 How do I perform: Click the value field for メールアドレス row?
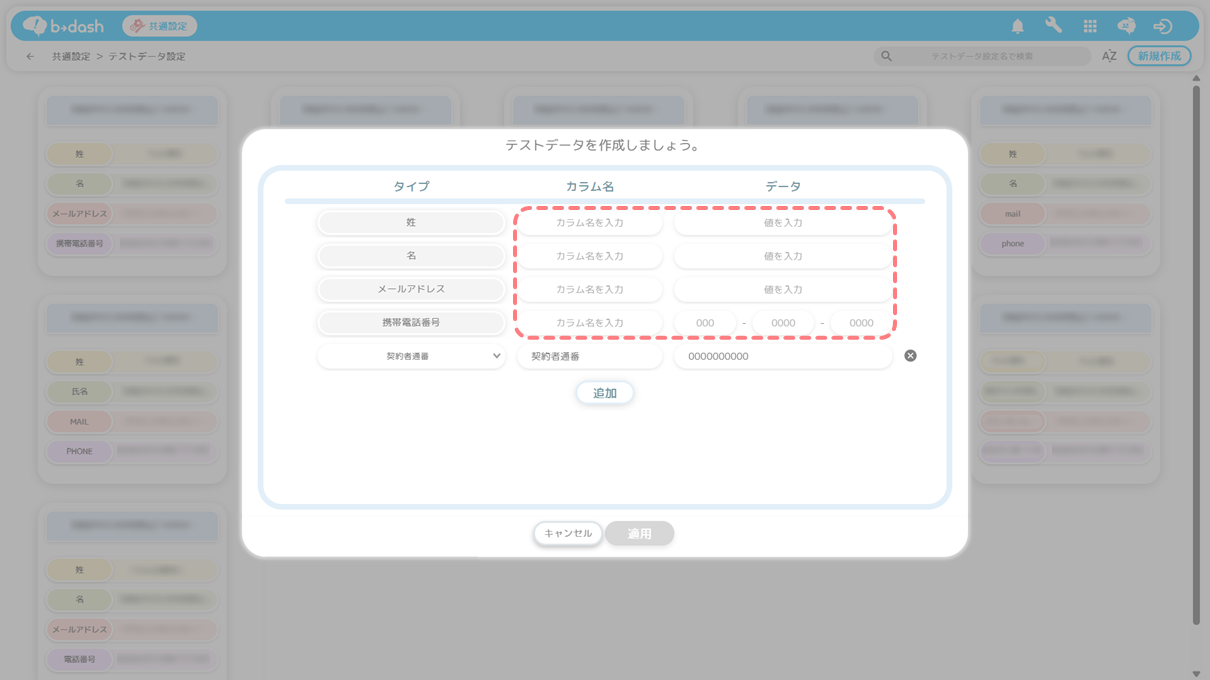[782, 290]
